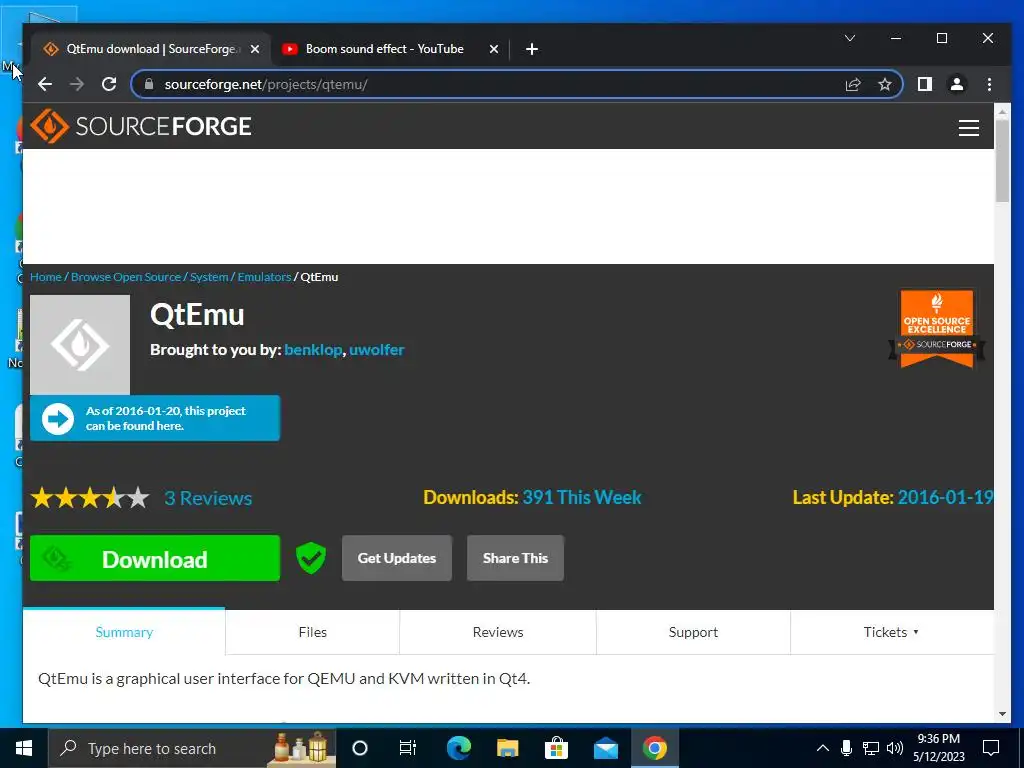The width and height of the screenshot is (1024, 768).
Task: Open the Support tab
Action: tap(693, 632)
